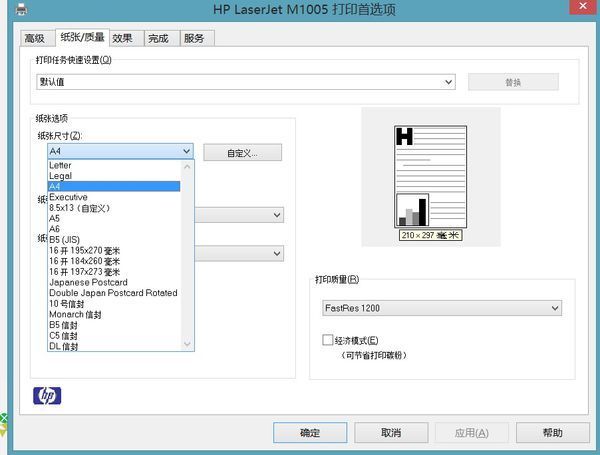Select Letter from paper size list

click(61, 165)
